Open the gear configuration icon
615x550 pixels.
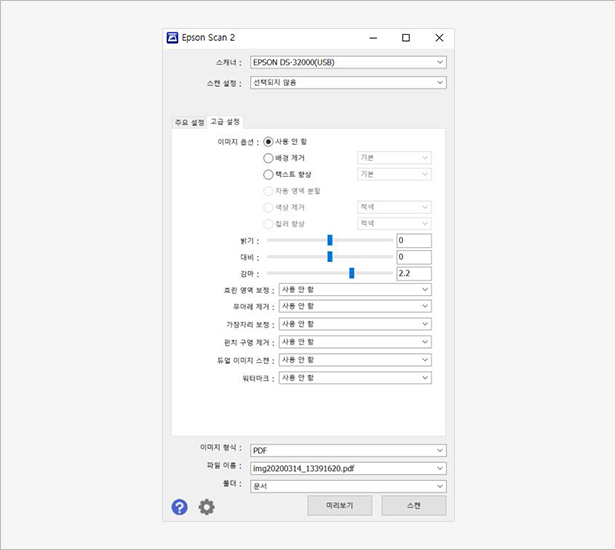point(206,507)
